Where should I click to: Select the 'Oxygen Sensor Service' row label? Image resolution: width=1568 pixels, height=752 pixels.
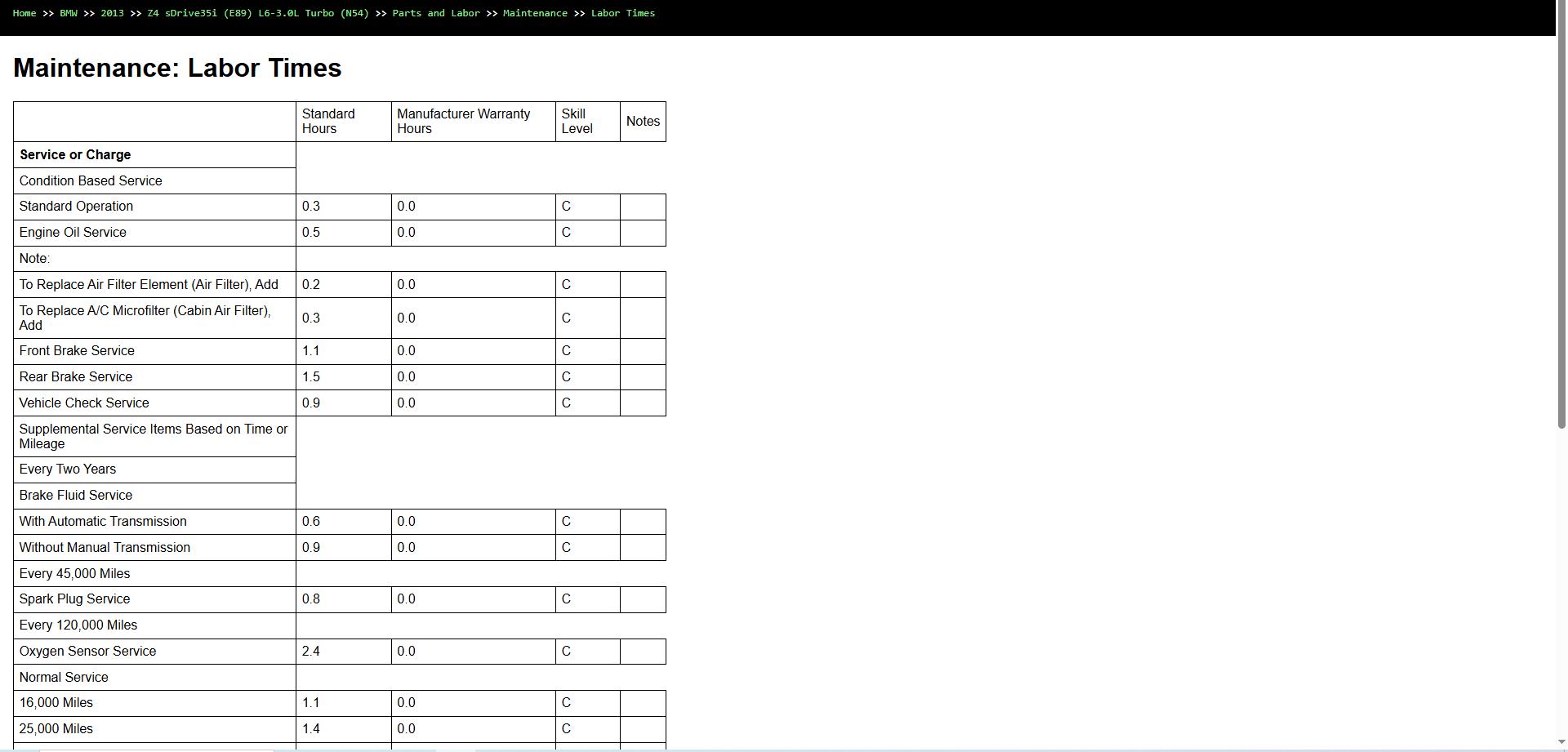[87, 652]
